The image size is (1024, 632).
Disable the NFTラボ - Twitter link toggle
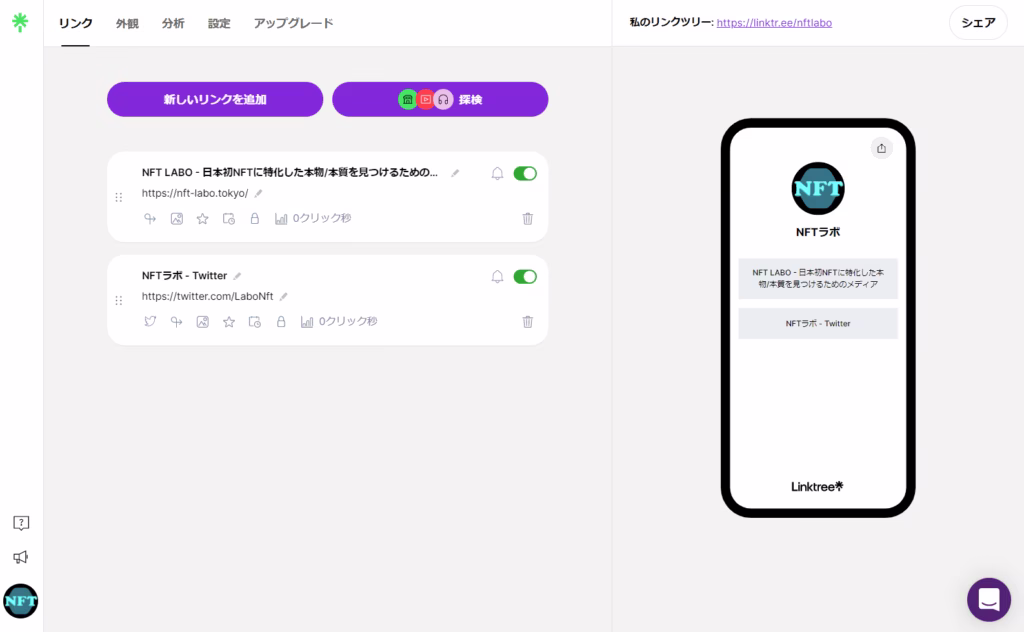525,276
